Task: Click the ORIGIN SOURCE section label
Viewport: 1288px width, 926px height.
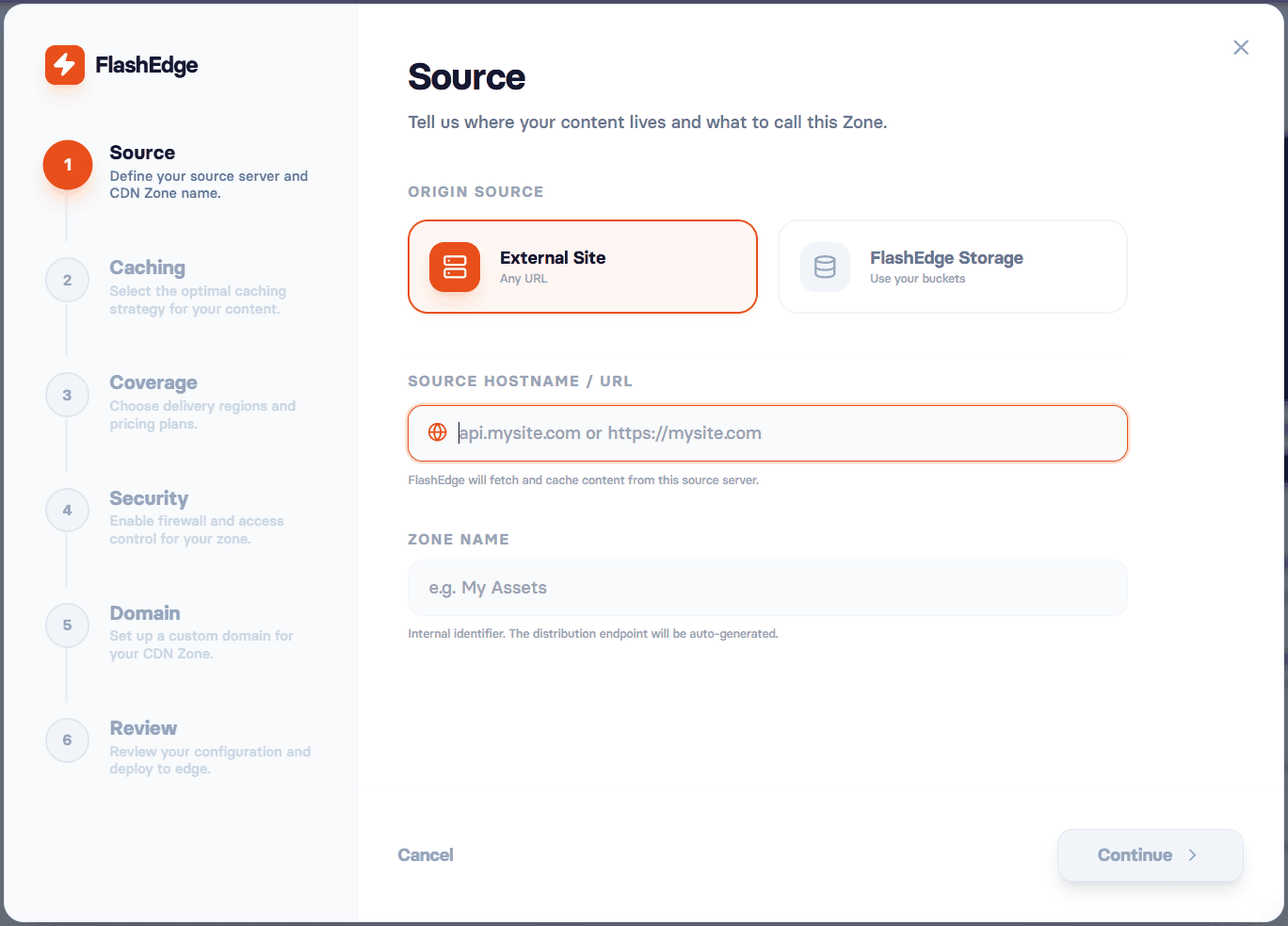Action: 475,192
